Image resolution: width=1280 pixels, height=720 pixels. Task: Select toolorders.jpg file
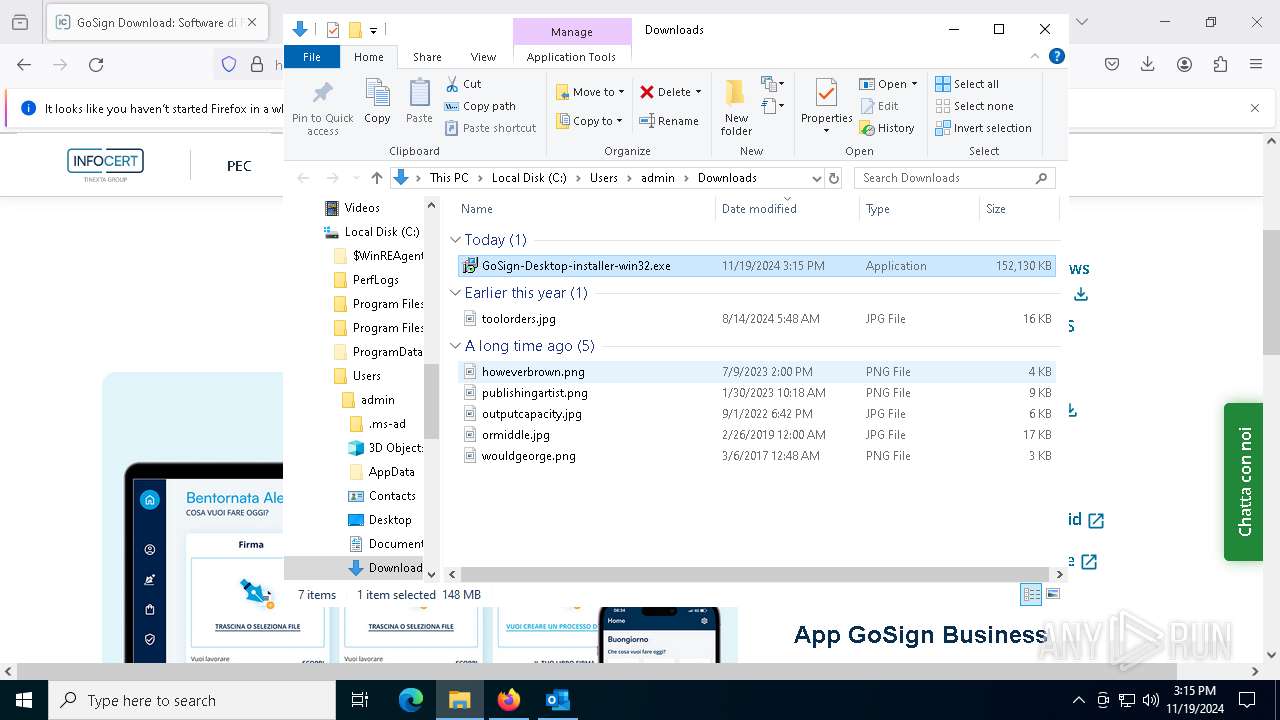tap(756, 319)
